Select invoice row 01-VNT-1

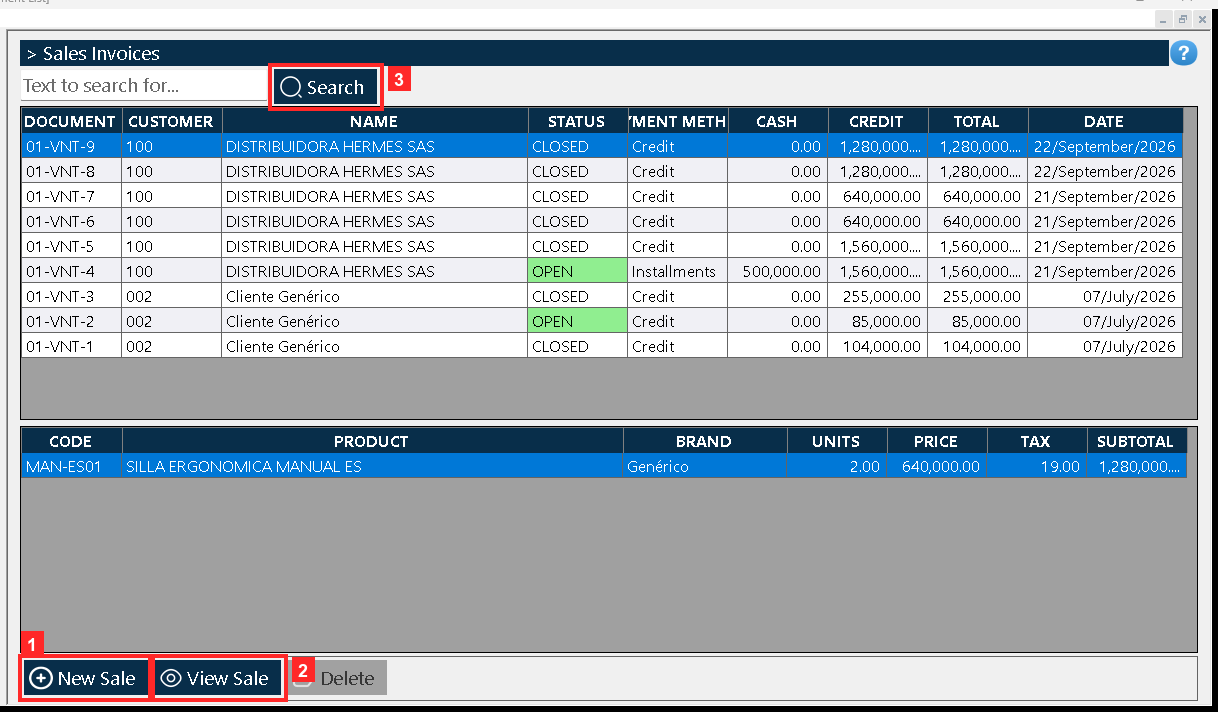point(601,346)
